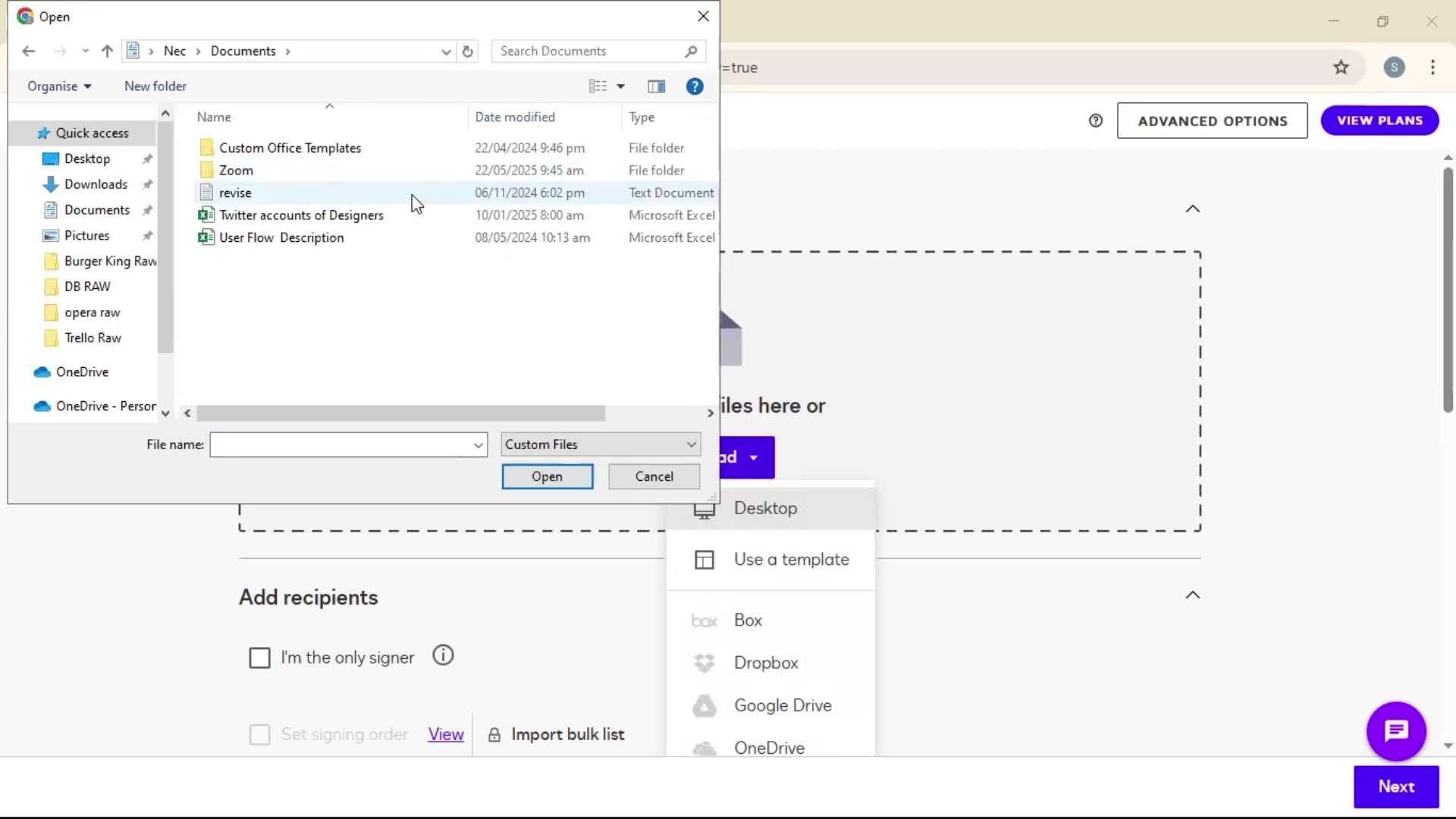The height and width of the screenshot is (819, 1456).
Task: Collapse the Add recipients section
Action: pyautogui.click(x=1193, y=595)
